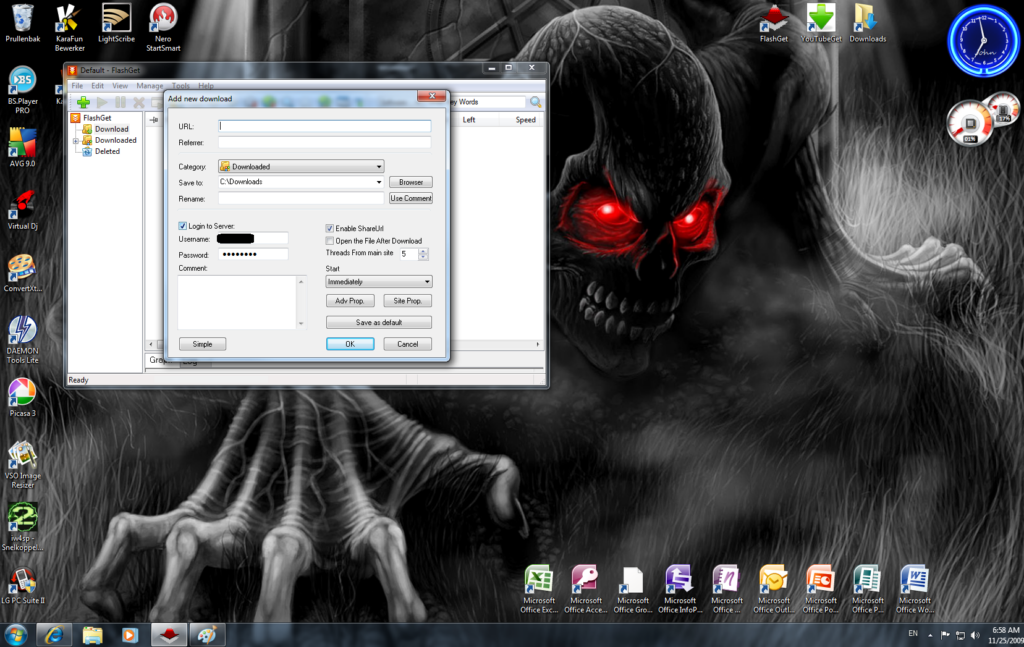
Task: Open Site Prop. settings
Action: [408, 301]
